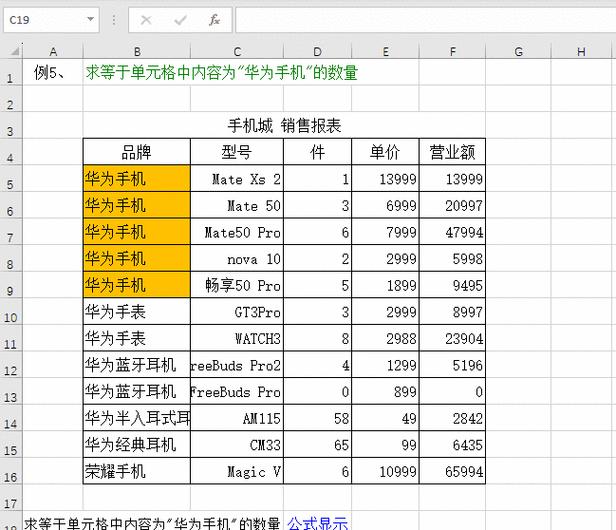Click the unit price 13999 cell in column E

385,178
